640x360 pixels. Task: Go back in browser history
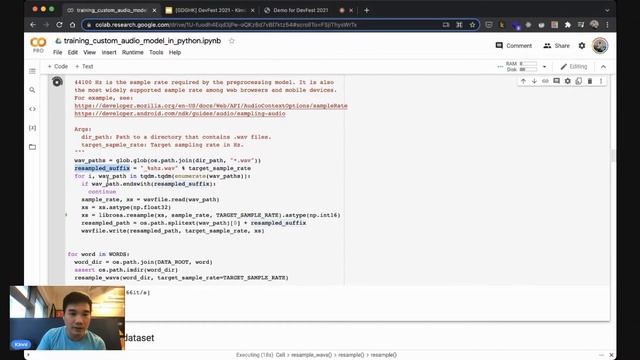click(33, 25)
